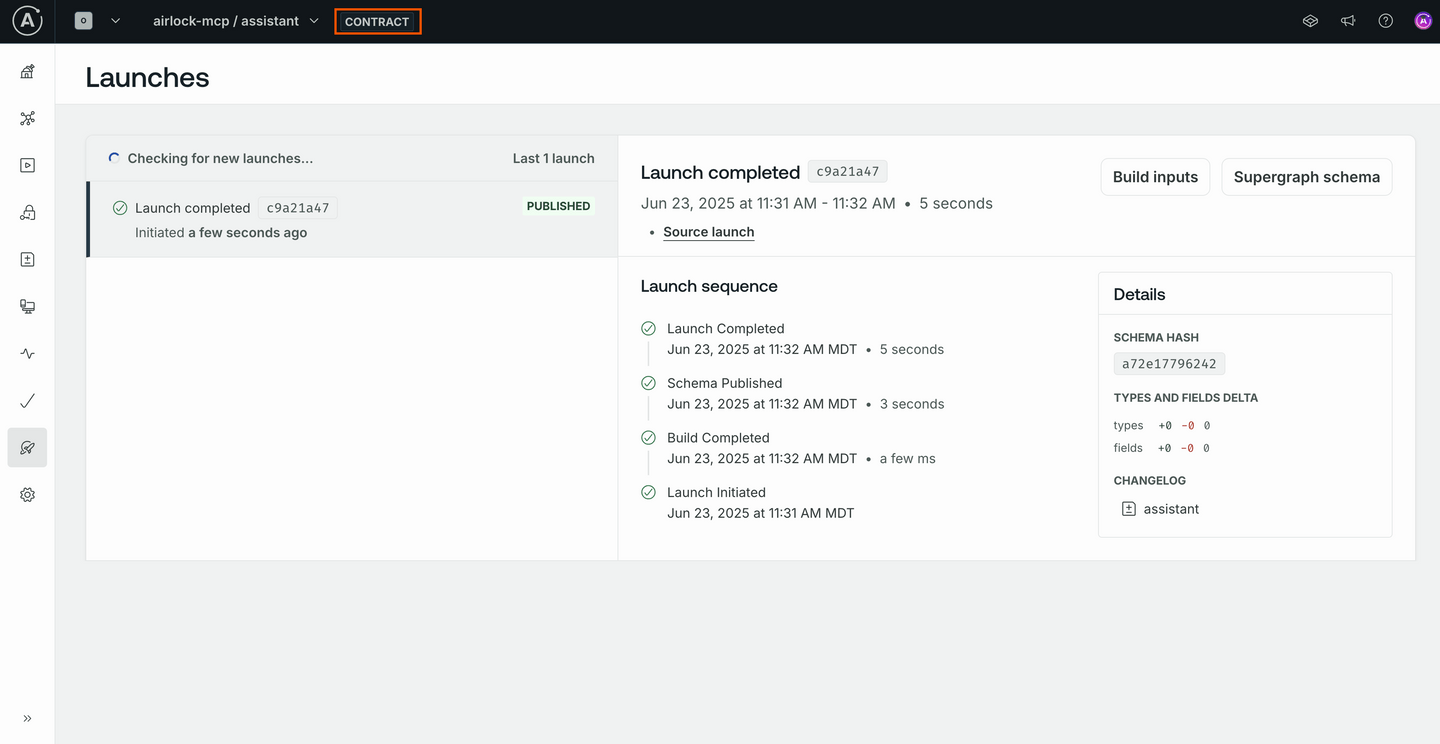Collapse the sidebar with the double-chevron
Viewport: 1440px width, 744px height.
(27, 717)
